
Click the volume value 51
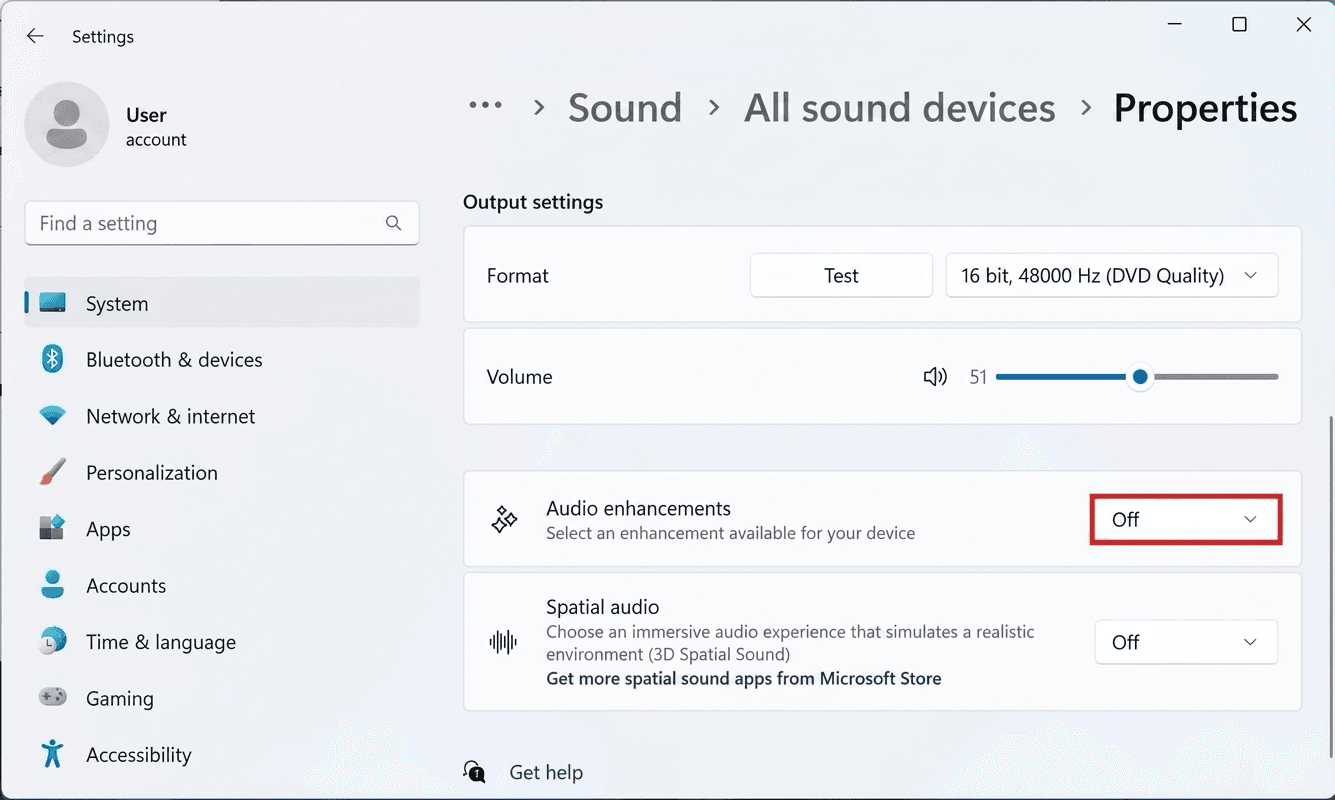[978, 377]
